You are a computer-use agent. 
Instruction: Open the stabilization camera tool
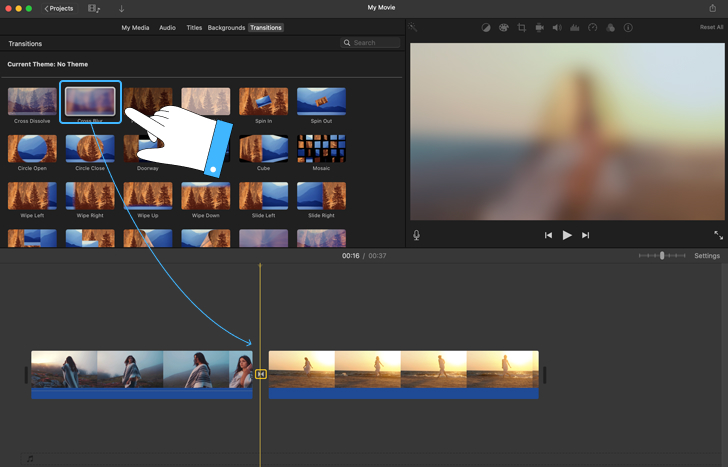539,28
